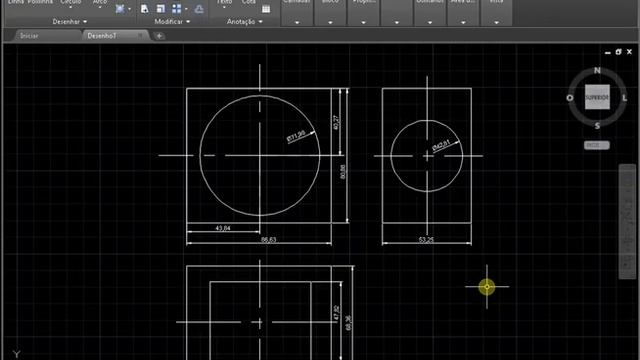Select the 53,25 dimension text
640x360 pixels.
point(426,240)
